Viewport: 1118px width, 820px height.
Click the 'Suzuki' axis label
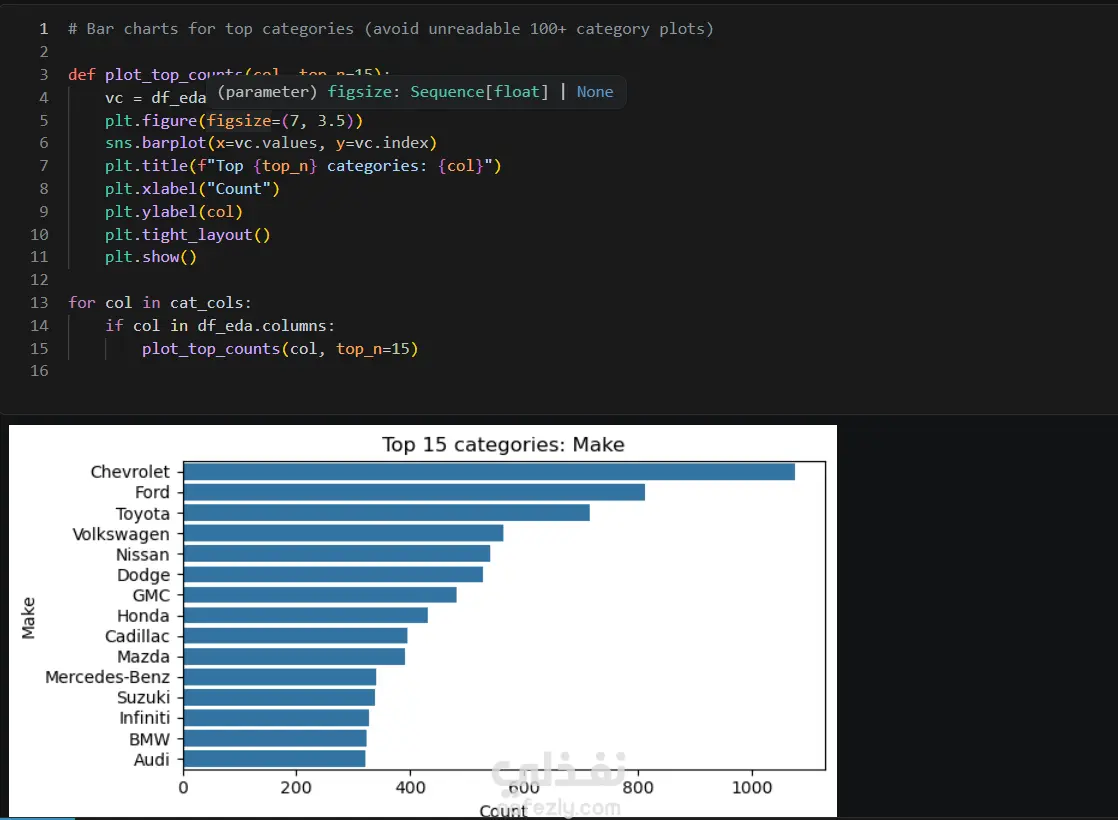click(143, 698)
